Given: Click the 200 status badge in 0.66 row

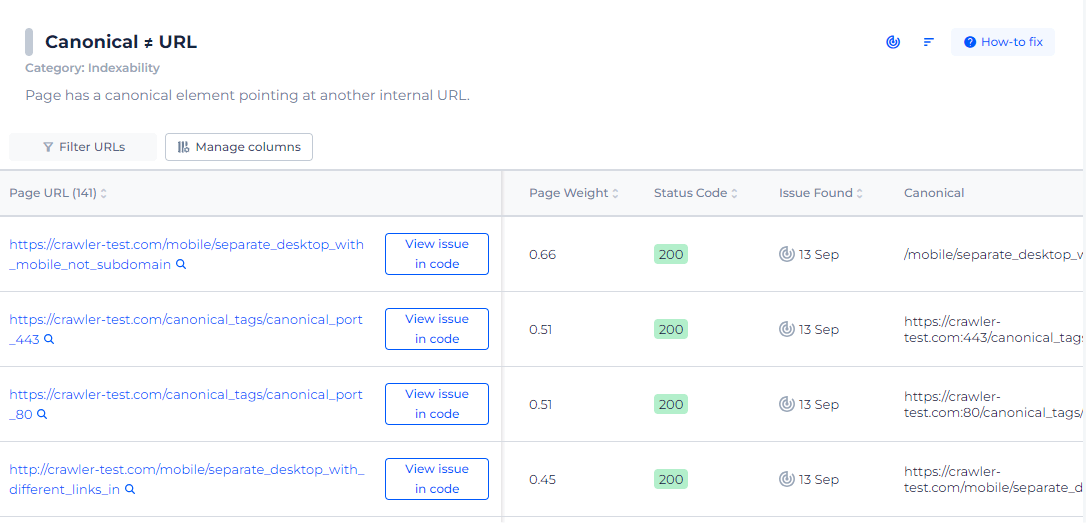Looking at the screenshot, I should (670, 254).
